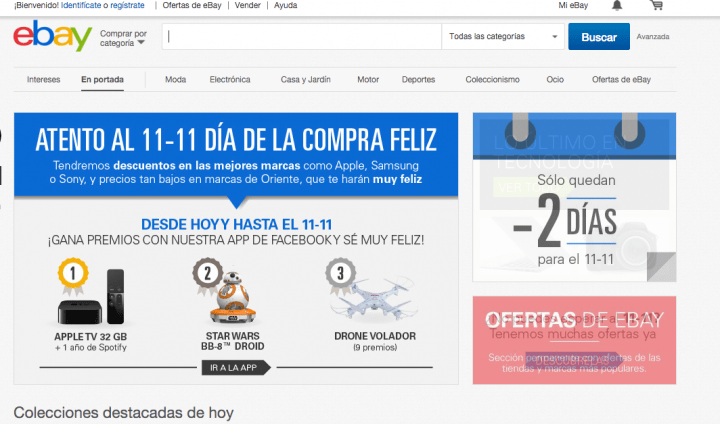Open the shopping cart icon
This screenshot has height=424, width=720.
657,6
